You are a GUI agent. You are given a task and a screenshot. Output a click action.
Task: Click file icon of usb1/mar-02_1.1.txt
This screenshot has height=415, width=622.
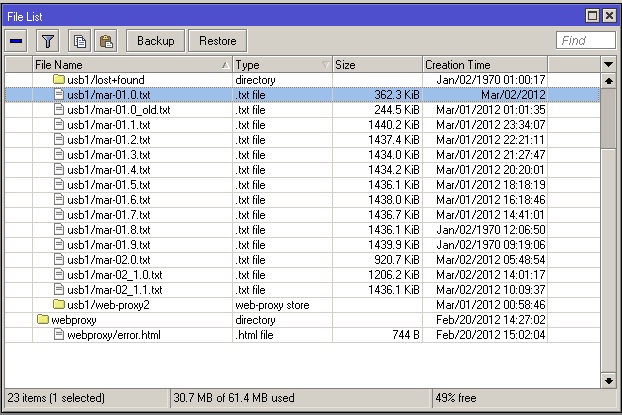pyautogui.click(x=59, y=290)
